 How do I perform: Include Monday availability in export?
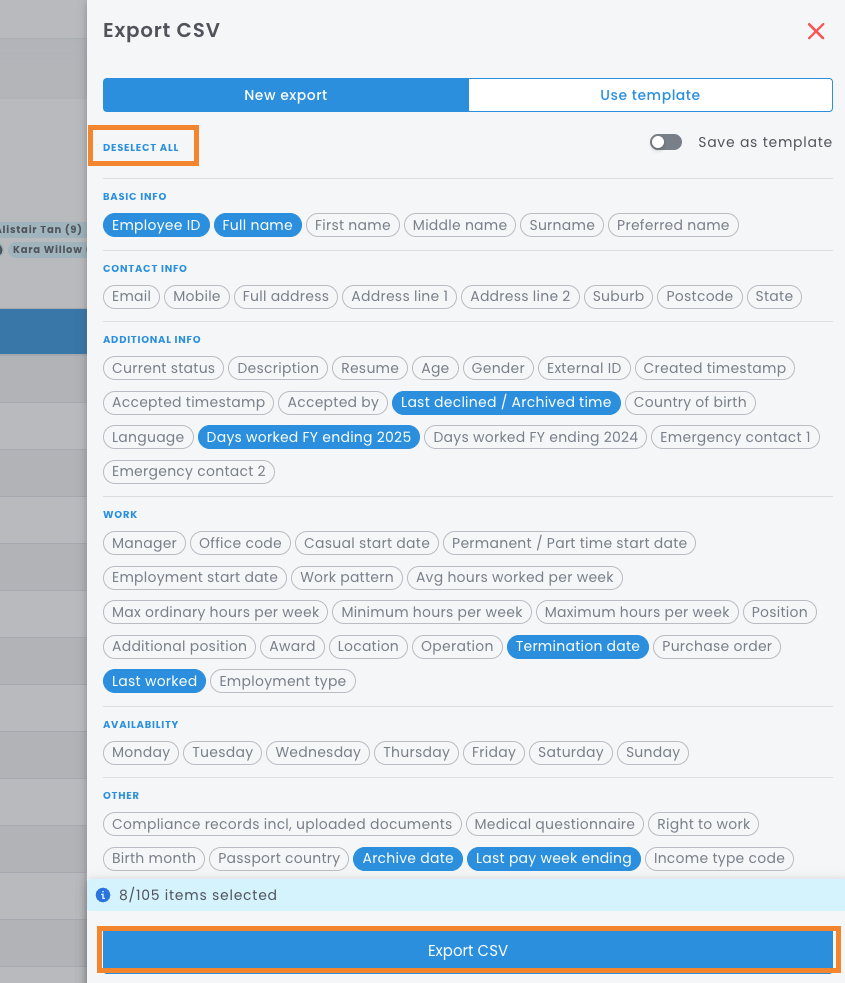tap(141, 752)
